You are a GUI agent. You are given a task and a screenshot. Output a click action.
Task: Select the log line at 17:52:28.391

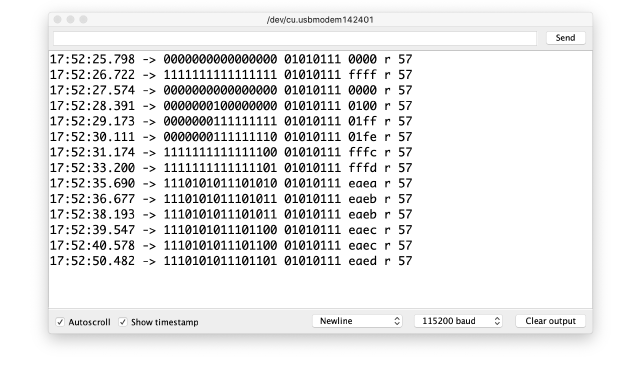[231, 106]
